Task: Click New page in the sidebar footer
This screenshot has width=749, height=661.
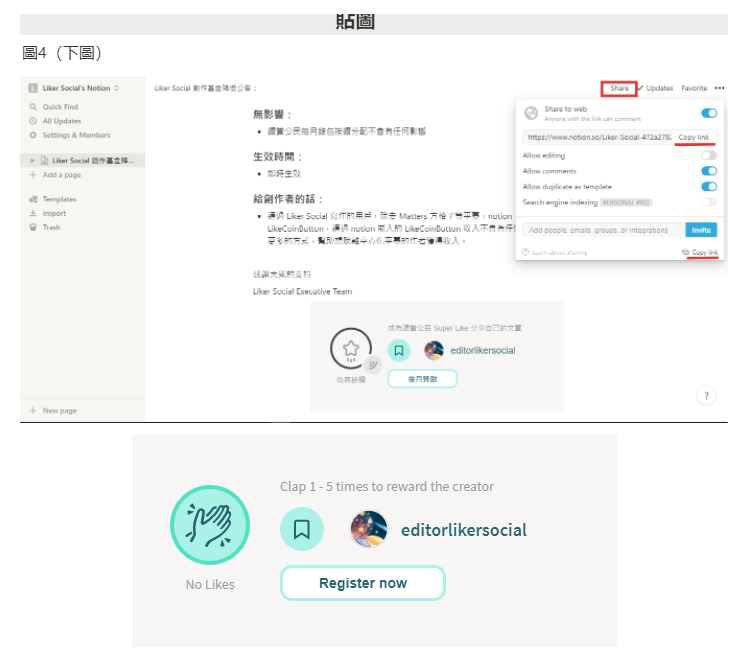Action: 59,410
